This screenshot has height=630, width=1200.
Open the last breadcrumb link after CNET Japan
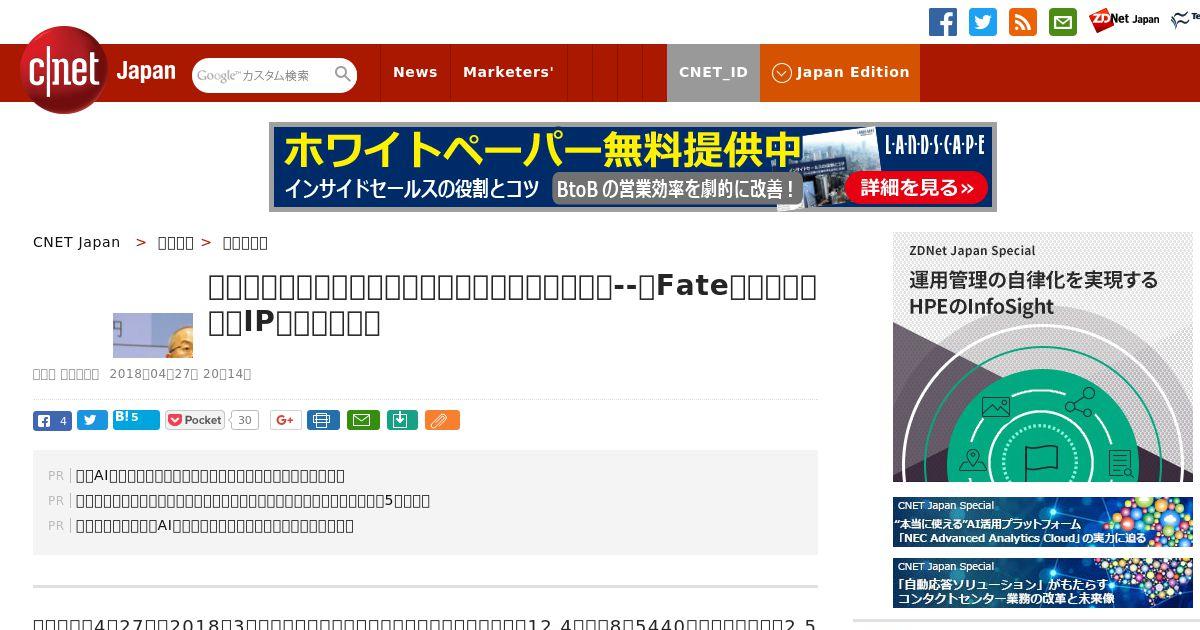tap(245, 242)
